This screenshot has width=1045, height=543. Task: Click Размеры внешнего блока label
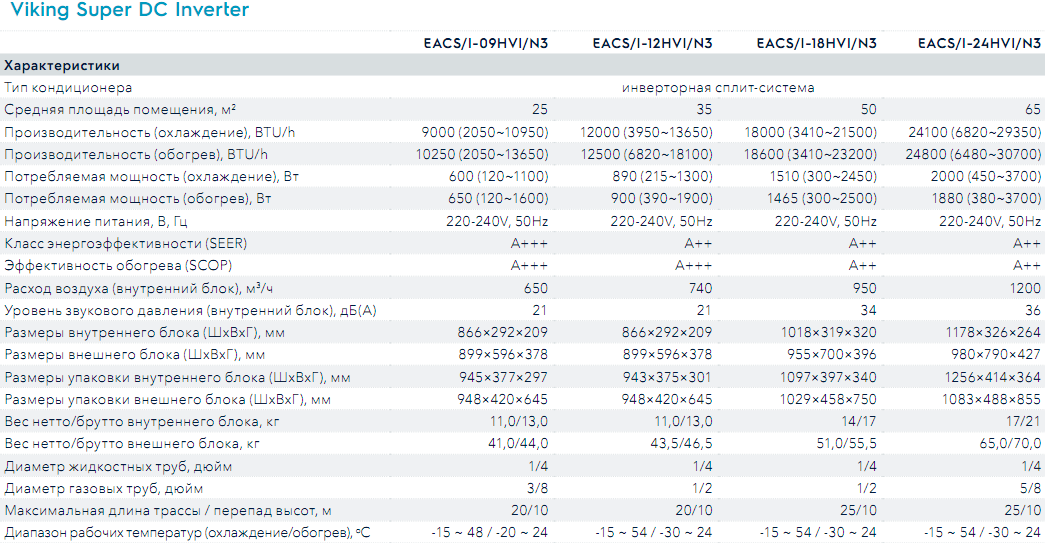[135, 354]
